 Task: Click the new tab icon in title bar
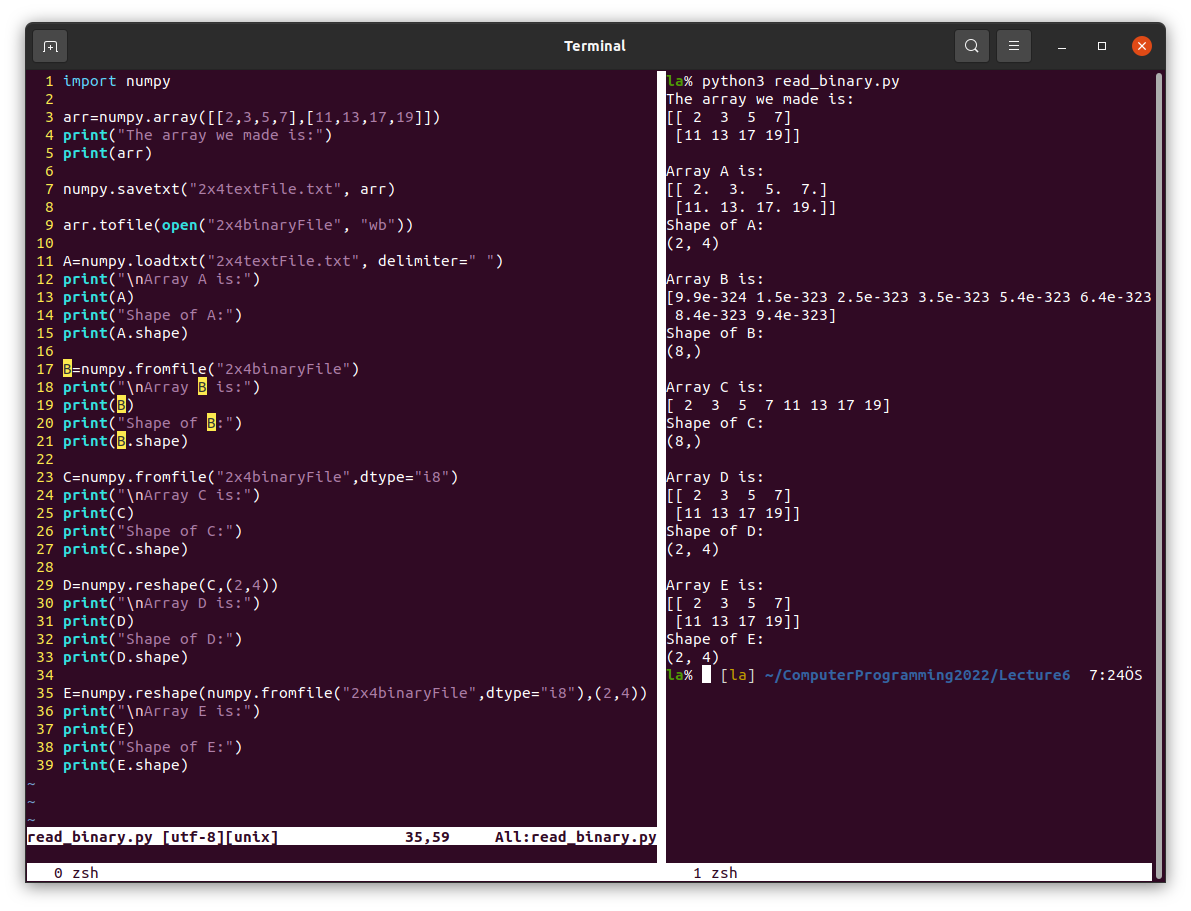50,46
